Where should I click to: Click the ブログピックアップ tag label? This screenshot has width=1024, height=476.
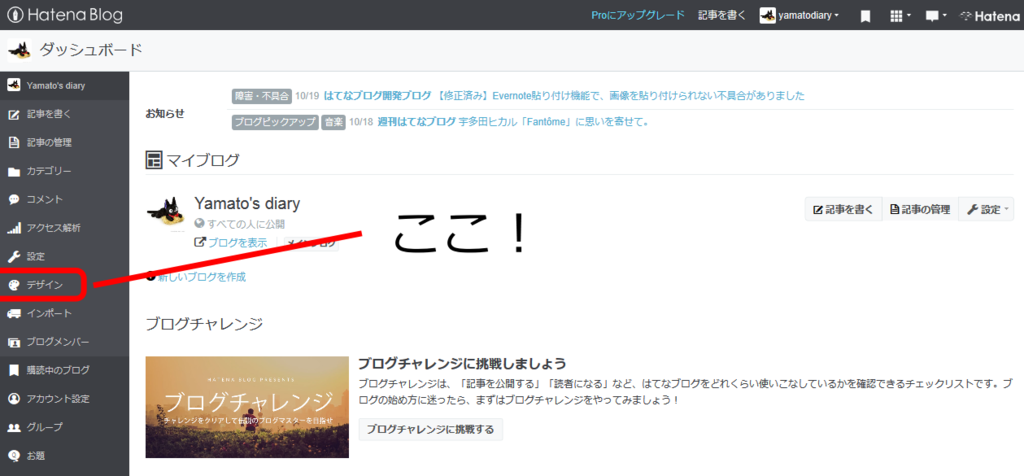coord(275,122)
